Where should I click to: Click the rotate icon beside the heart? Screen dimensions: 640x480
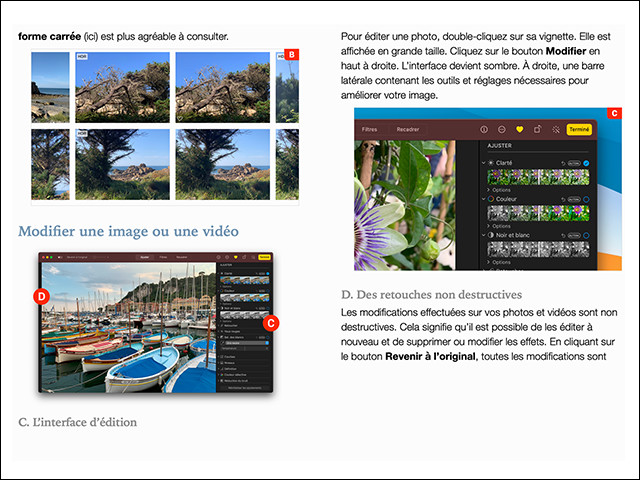point(537,129)
